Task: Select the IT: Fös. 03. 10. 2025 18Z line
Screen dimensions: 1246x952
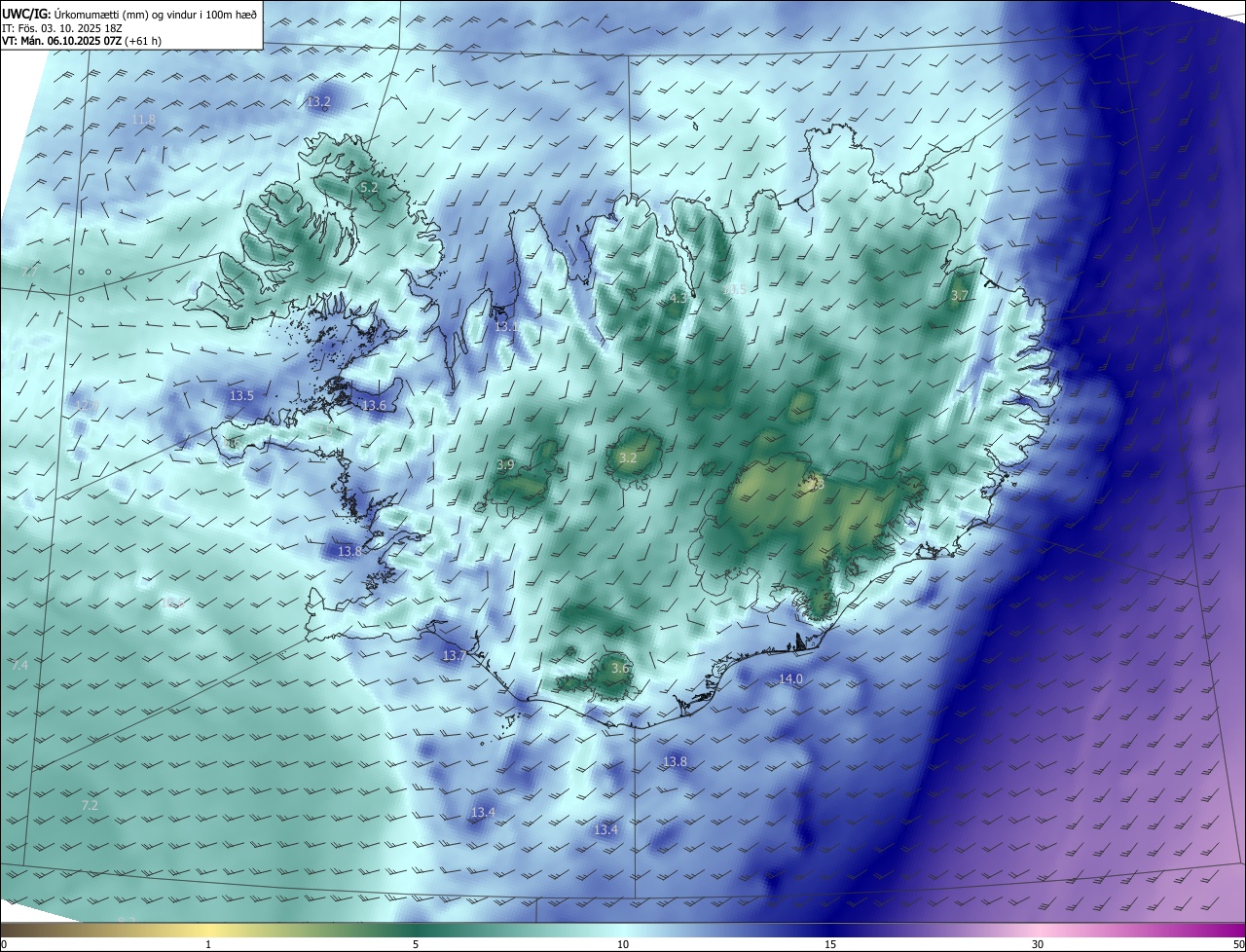Action: pos(64,28)
